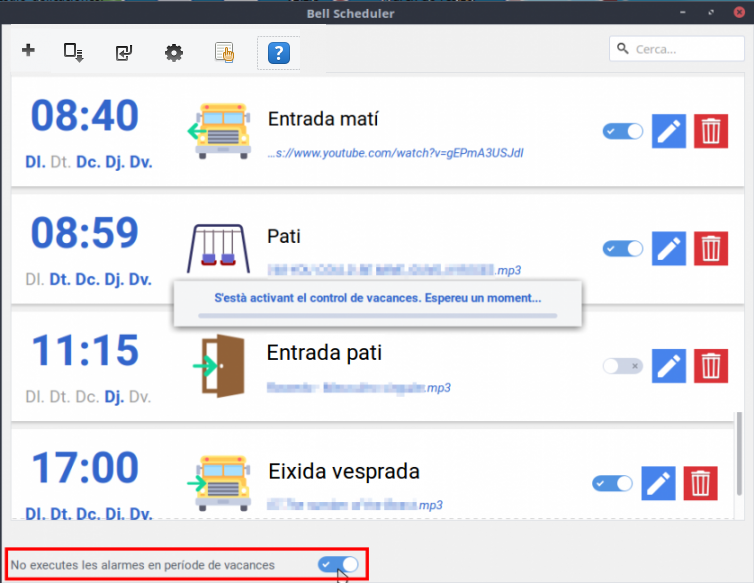
Task: Click the import bells toolbar icon
Action: tap(123, 53)
